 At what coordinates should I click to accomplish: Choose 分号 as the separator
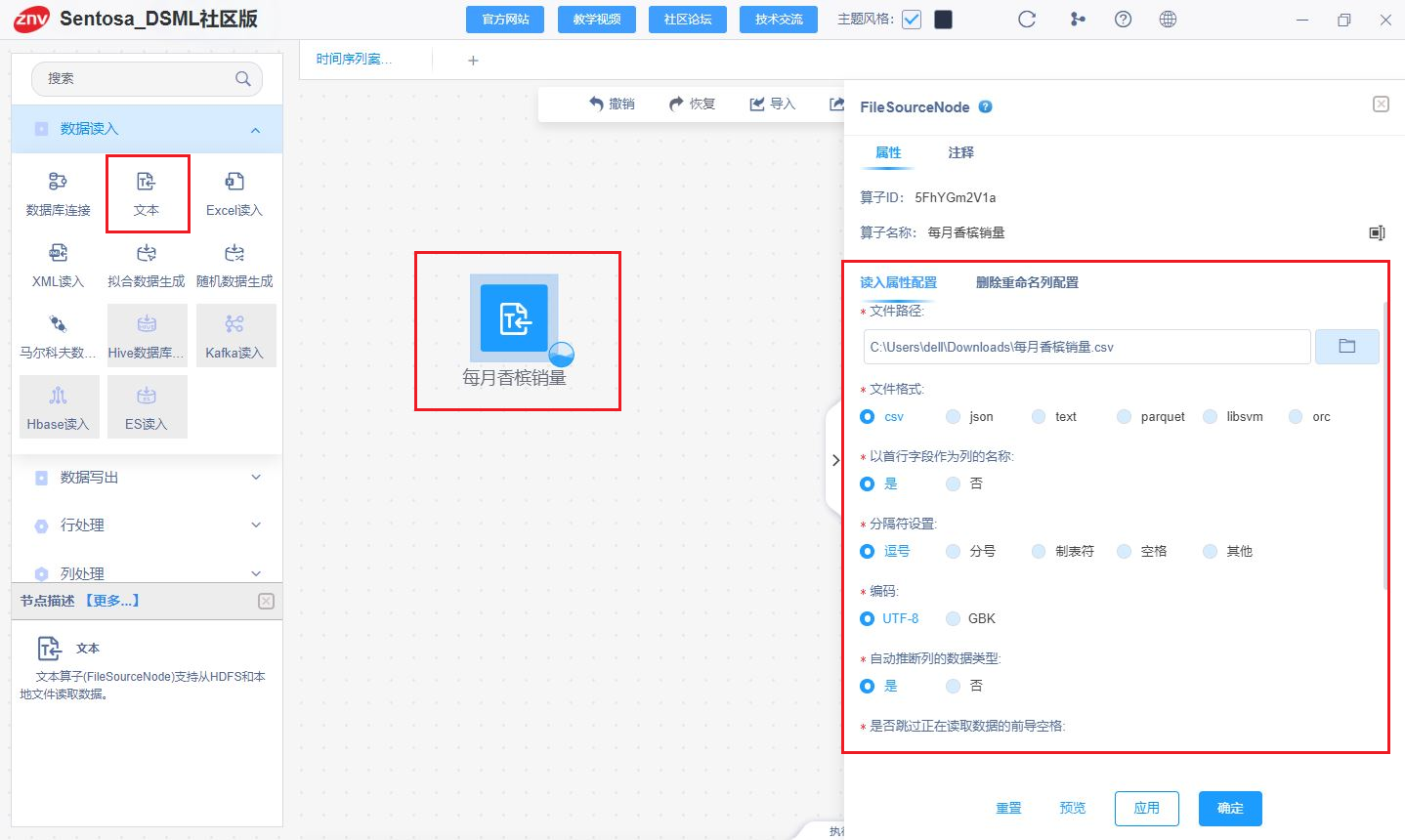pyautogui.click(x=954, y=551)
